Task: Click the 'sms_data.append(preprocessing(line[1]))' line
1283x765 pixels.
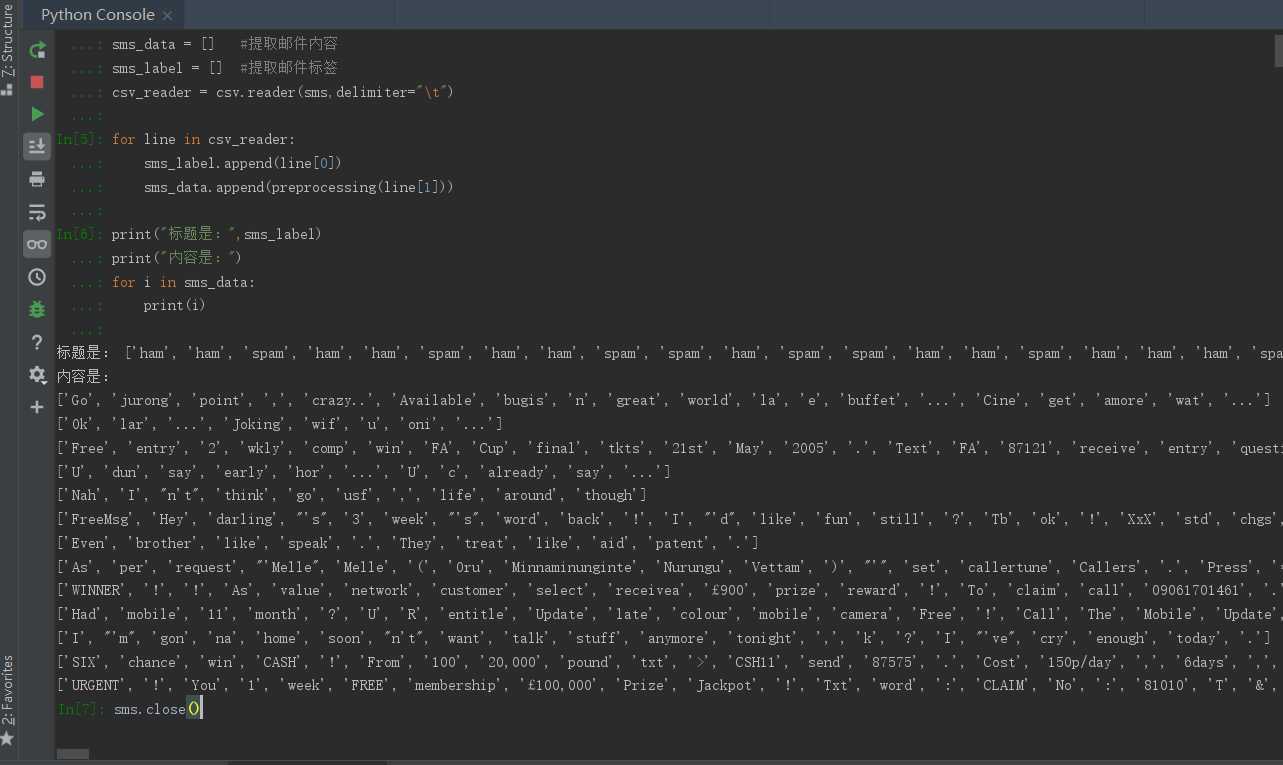Action: pyautogui.click(x=299, y=187)
